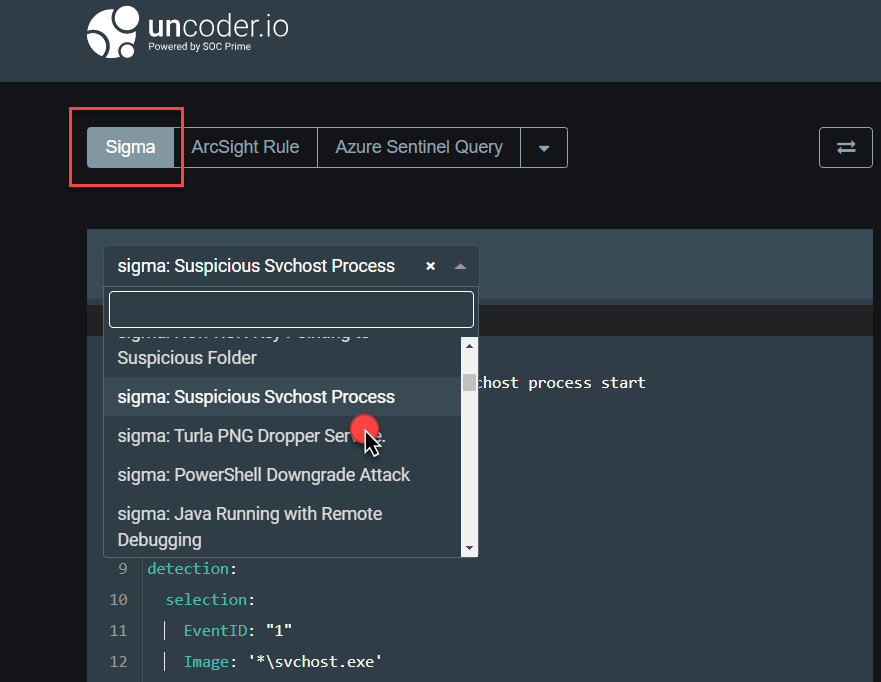Open the Azure Sentinel Query tab
881x682 pixels.
[x=419, y=147]
